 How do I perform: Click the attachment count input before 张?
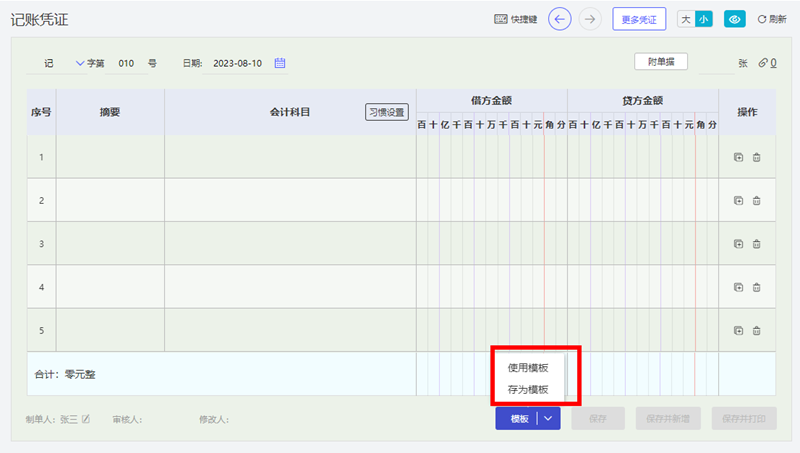coord(716,63)
